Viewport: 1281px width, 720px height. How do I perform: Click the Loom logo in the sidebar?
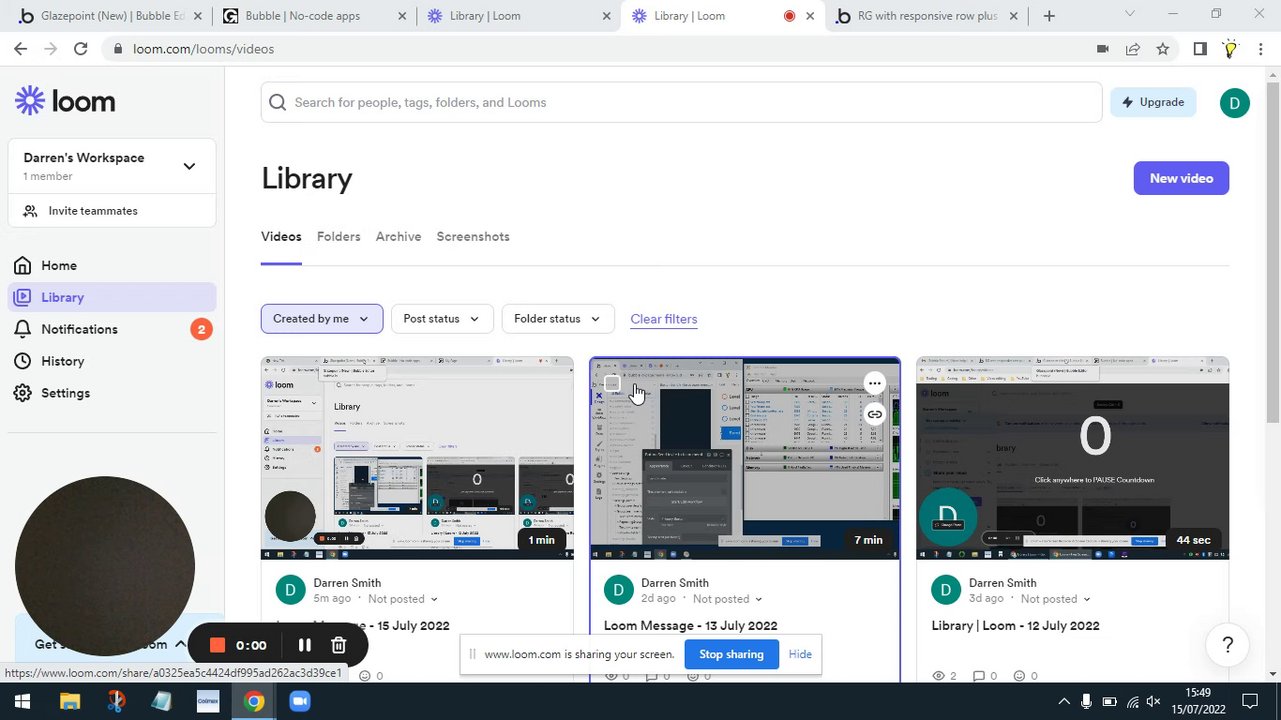click(x=65, y=101)
